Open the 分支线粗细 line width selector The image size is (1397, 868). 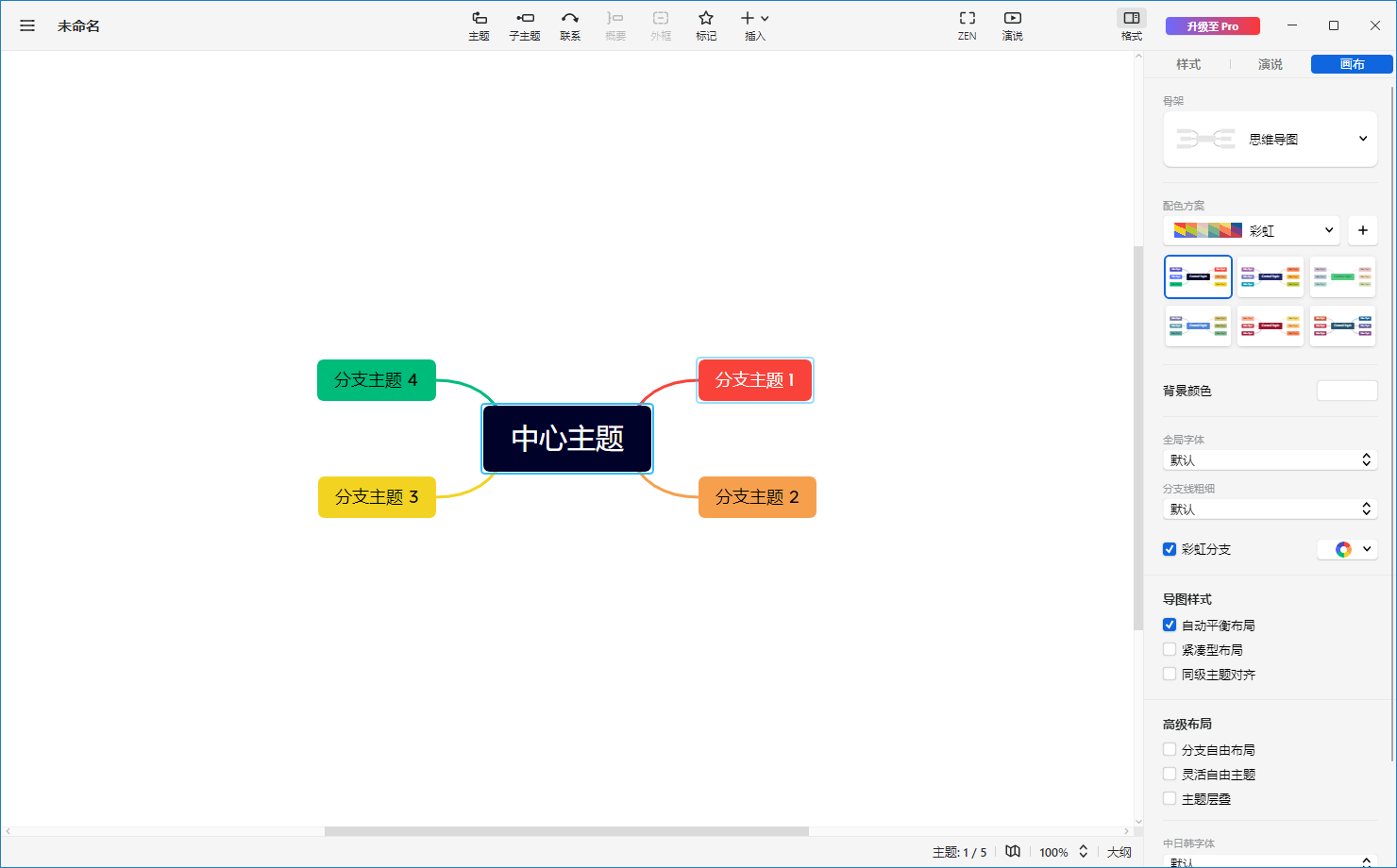coord(1271,509)
